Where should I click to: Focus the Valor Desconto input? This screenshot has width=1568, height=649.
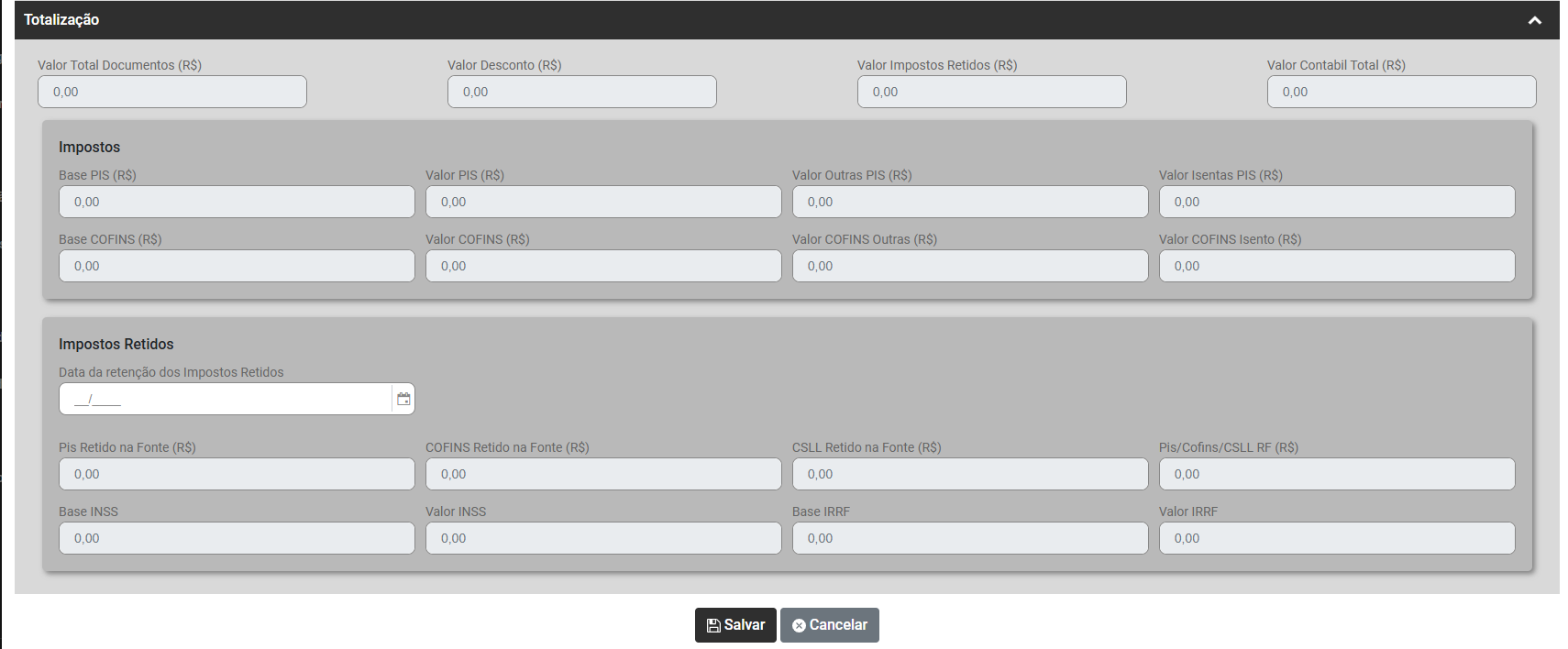click(x=581, y=92)
